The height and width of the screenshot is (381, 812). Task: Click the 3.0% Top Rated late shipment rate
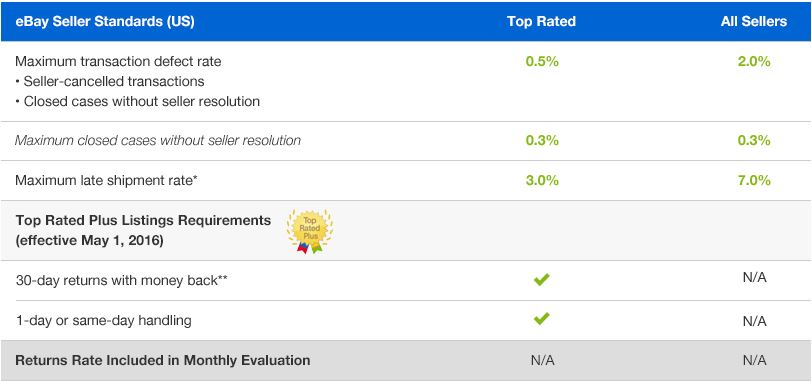click(x=542, y=180)
